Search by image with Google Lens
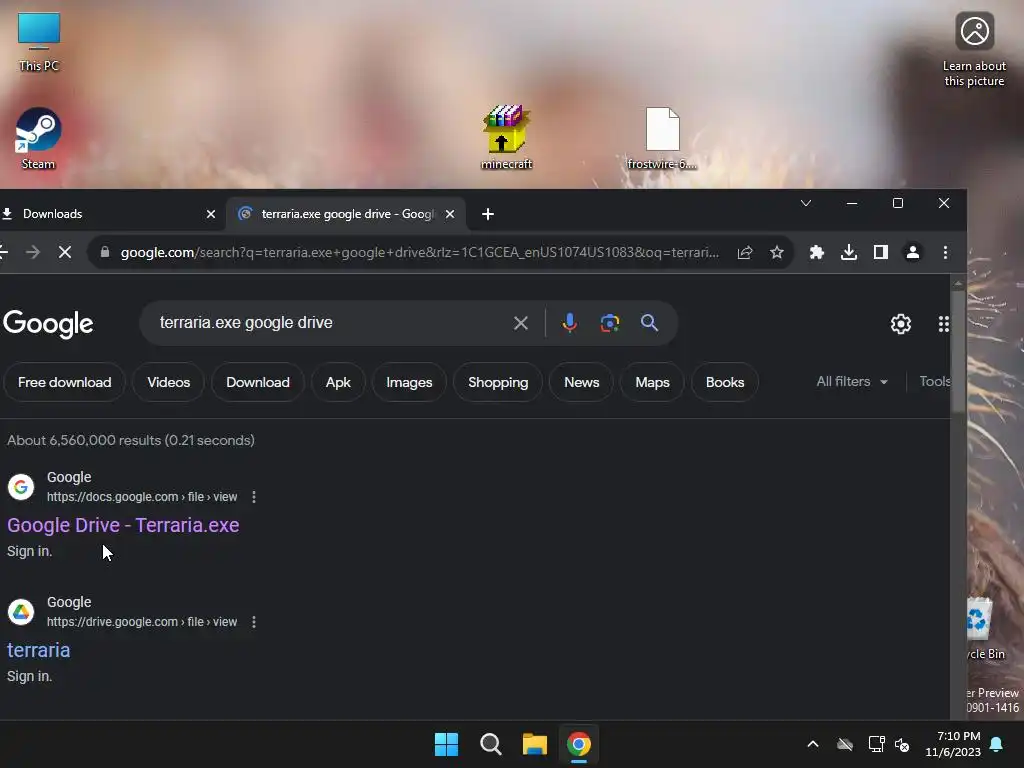Screen dimensions: 1024x768 point(609,323)
